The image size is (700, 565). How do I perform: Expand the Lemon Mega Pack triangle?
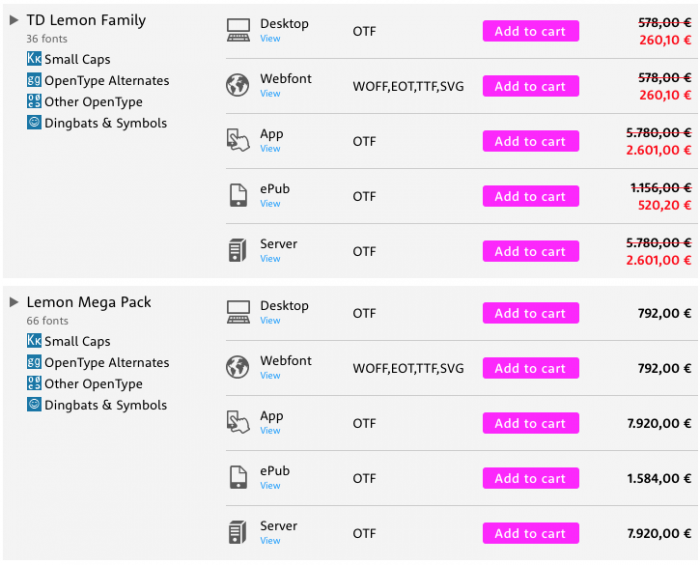click(x=14, y=302)
